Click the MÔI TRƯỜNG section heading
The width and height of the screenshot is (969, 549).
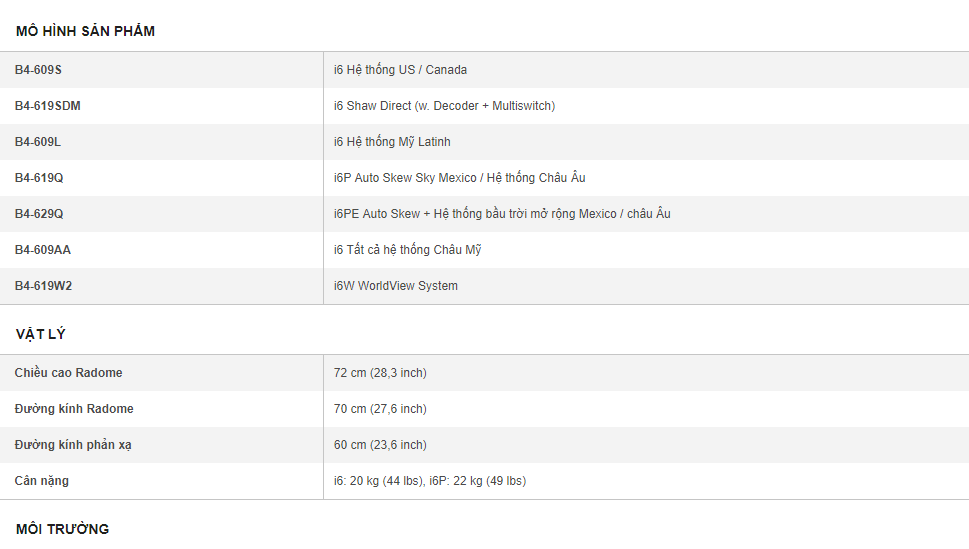(x=62, y=529)
